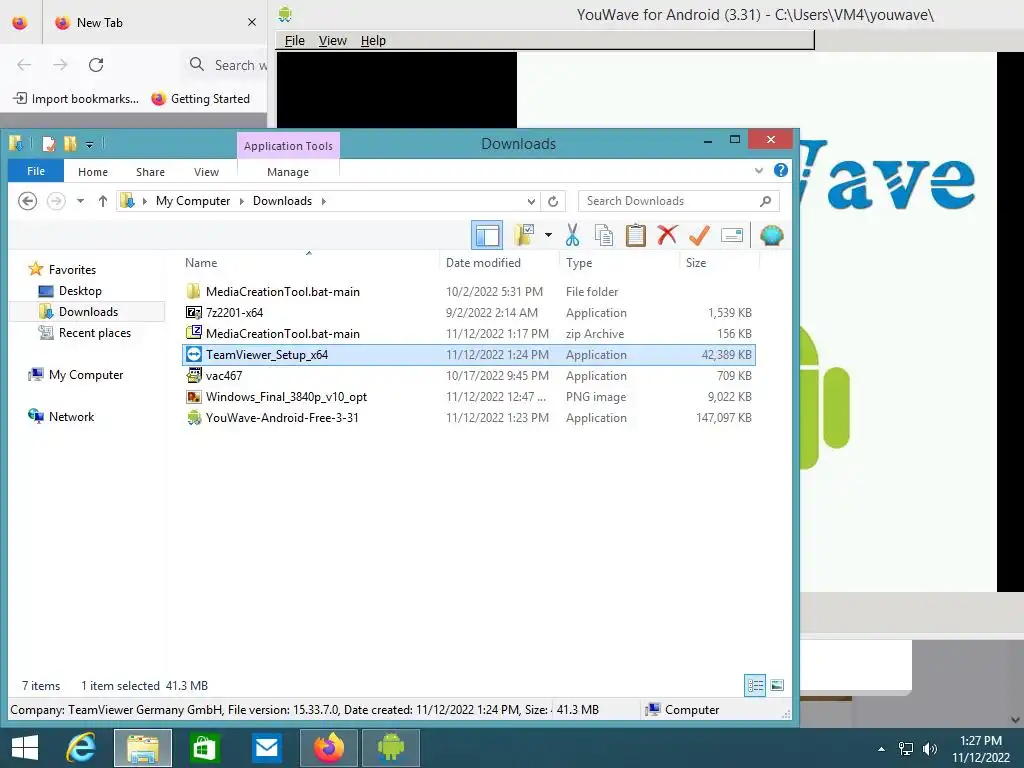Expand the arrow after My Computer in path

242,201
